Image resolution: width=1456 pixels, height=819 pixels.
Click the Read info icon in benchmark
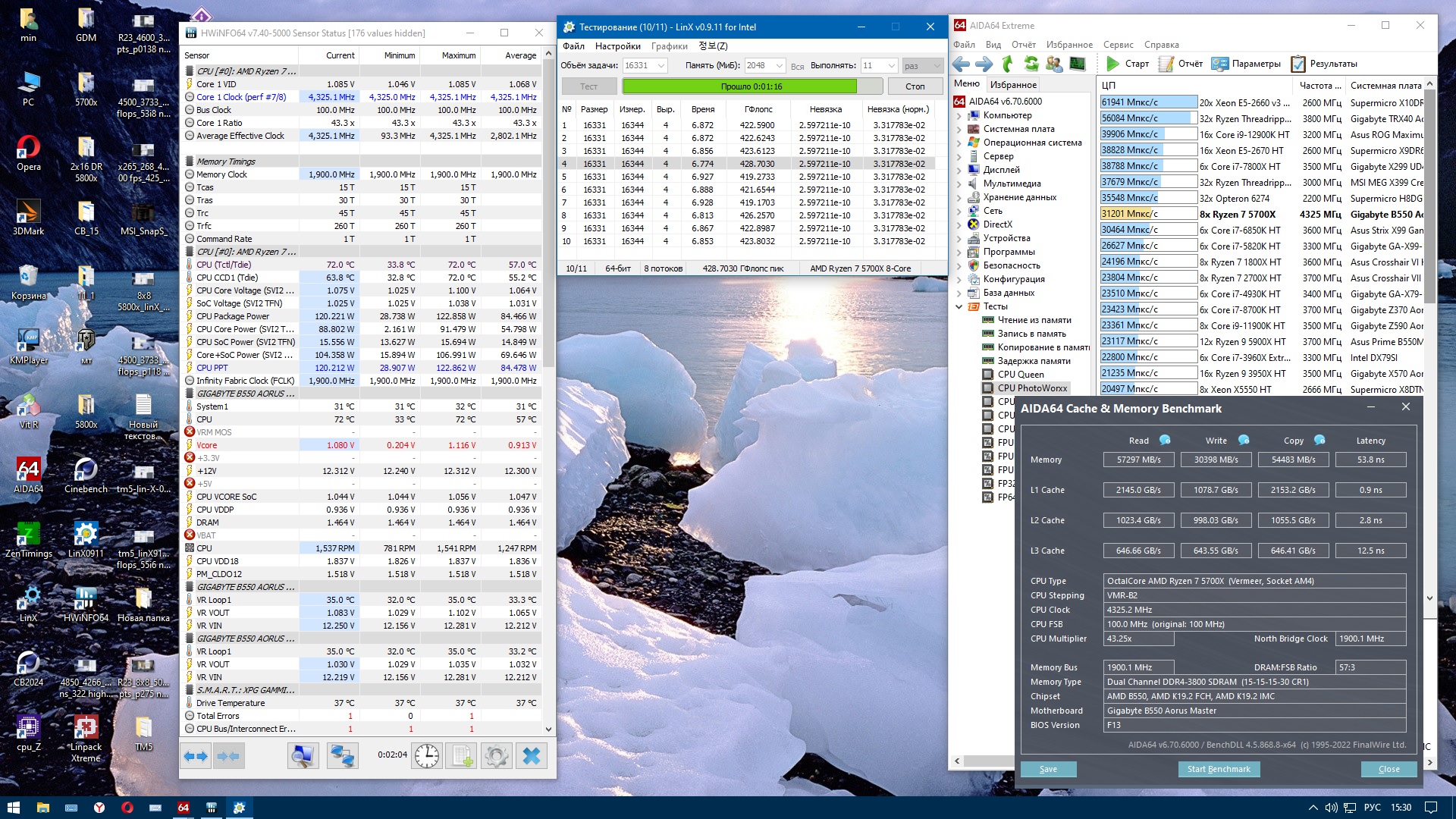point(1165,441)
